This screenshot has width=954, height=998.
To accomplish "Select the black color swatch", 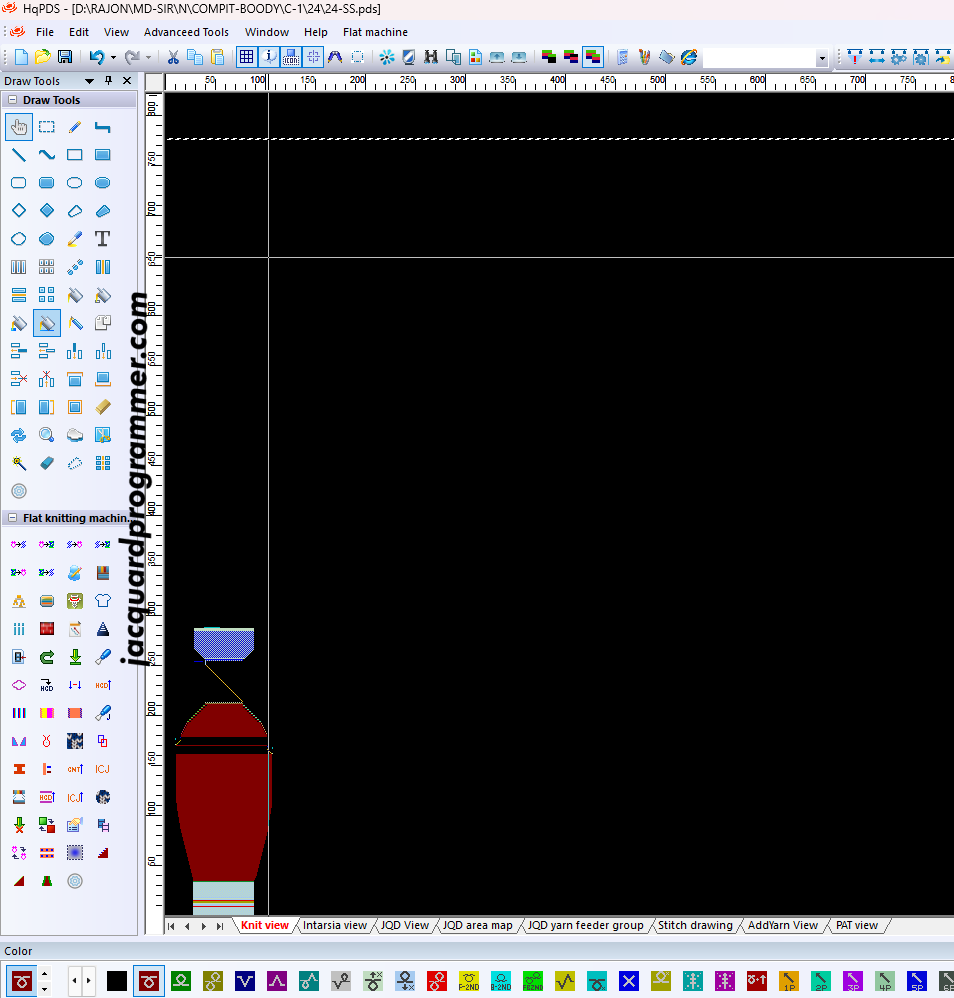I will point(117,980).
